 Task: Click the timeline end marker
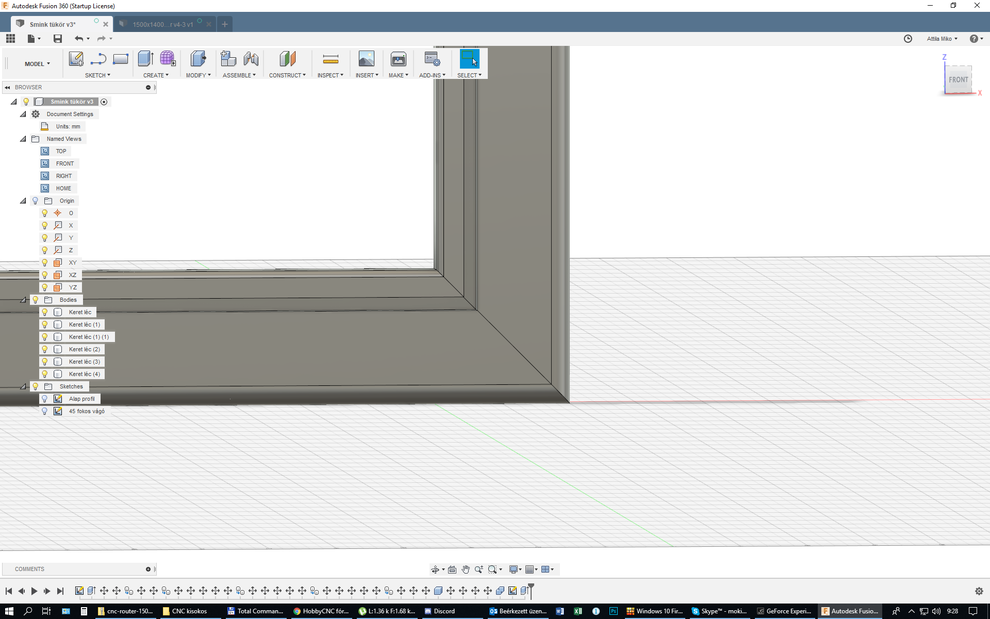coord(531,591)
